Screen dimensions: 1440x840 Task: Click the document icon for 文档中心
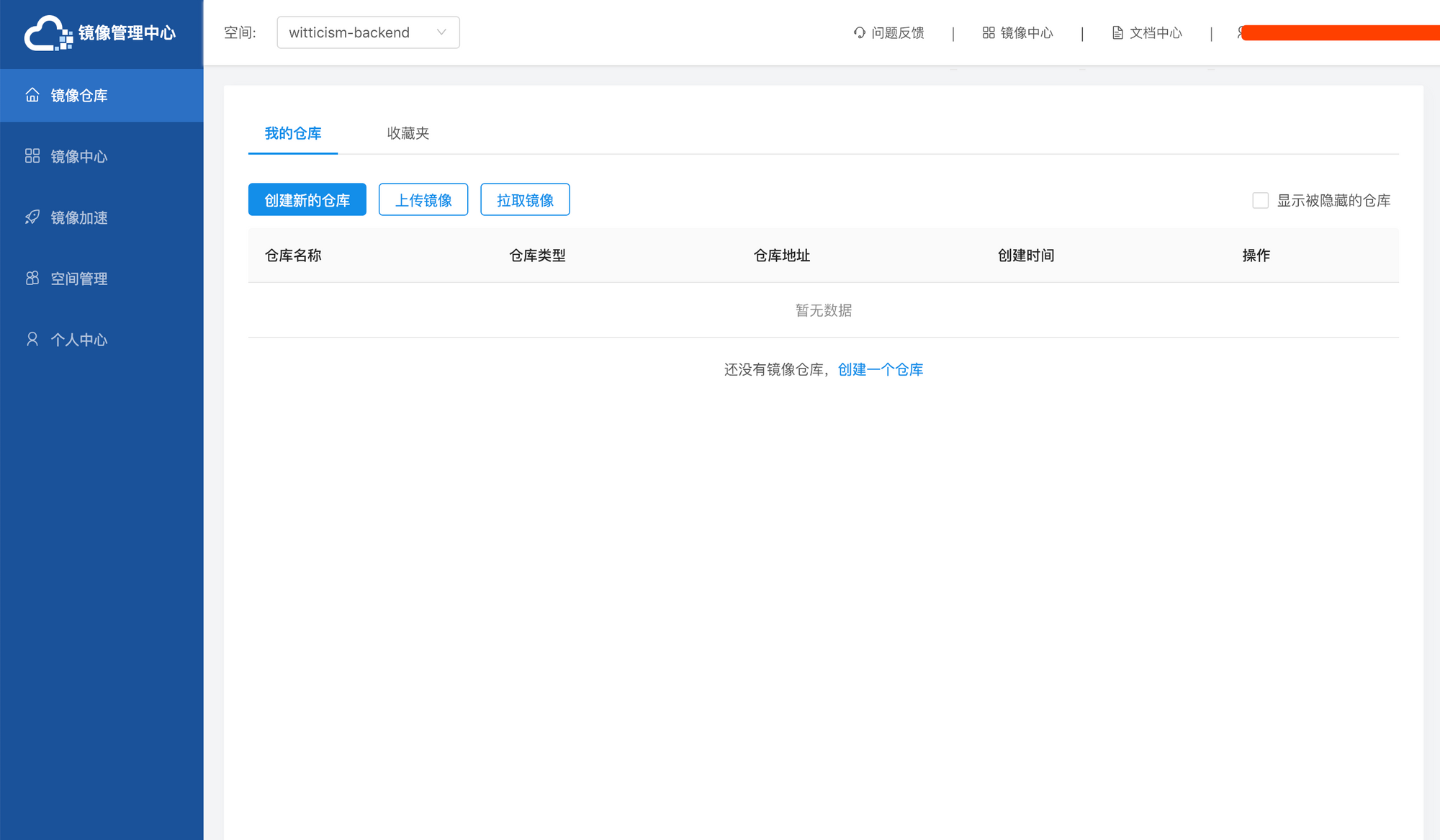[1117, 33]
